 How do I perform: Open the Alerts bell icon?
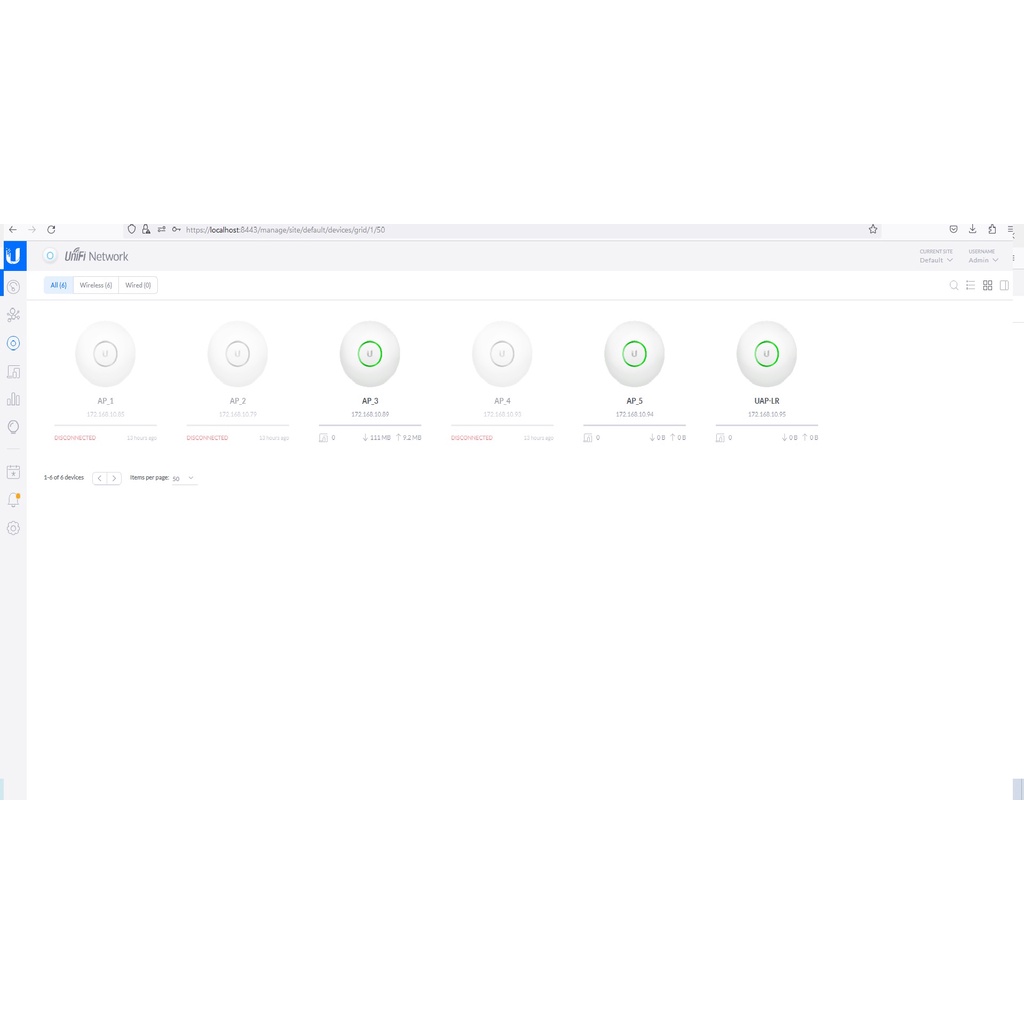[x=13, y=500]
